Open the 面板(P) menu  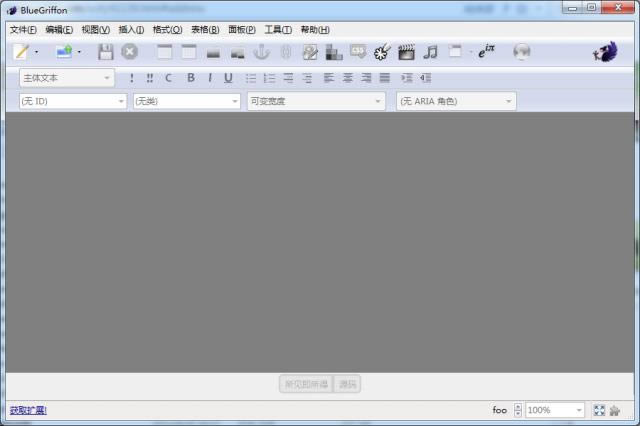242,30
